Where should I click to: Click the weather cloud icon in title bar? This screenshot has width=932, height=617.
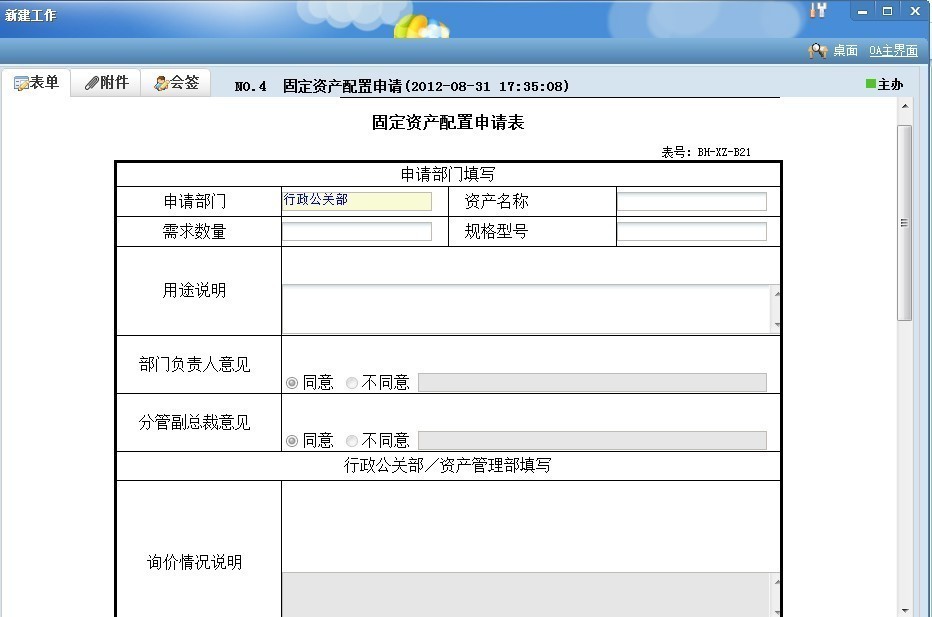421,24
